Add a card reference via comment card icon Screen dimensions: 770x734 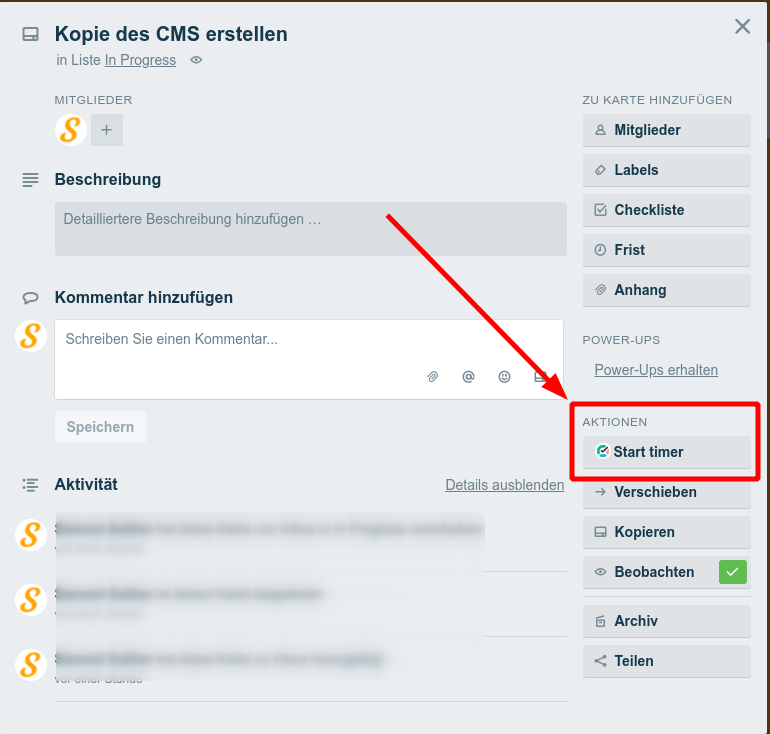coord(540,377)
